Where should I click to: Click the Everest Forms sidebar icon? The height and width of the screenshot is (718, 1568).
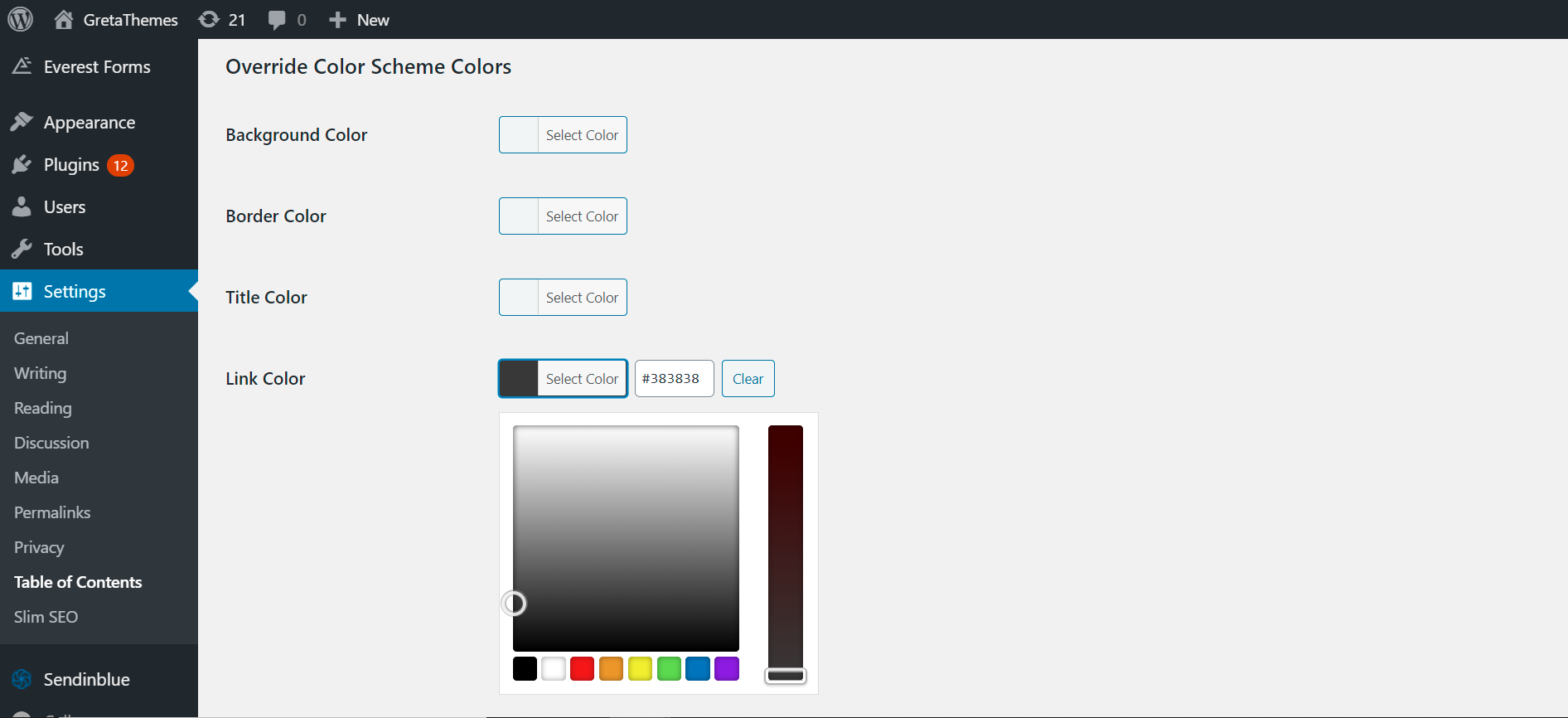pos(22,66)
